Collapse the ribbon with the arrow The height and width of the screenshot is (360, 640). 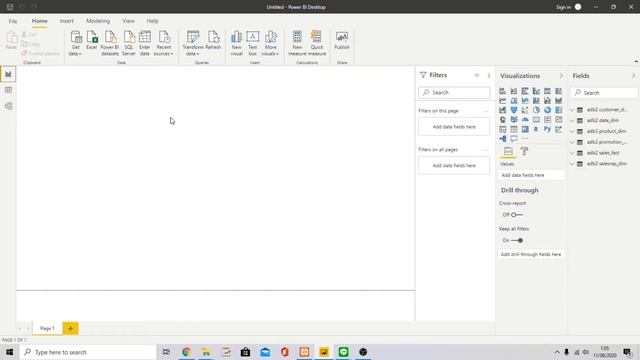[636, 61]
